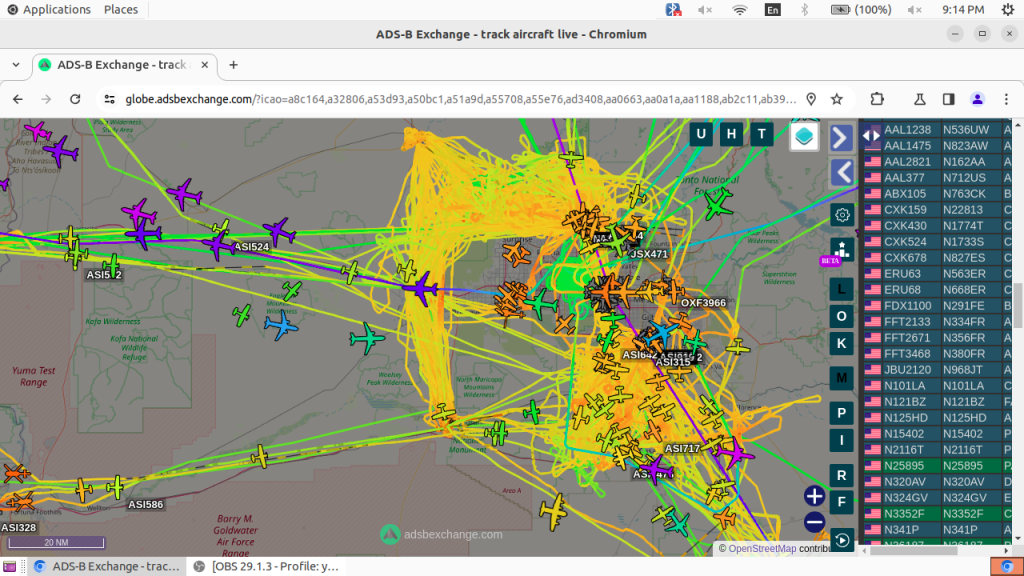Screen dimensions: 1024x576
Task: Select the N324GV row
Action: (935, 498)
